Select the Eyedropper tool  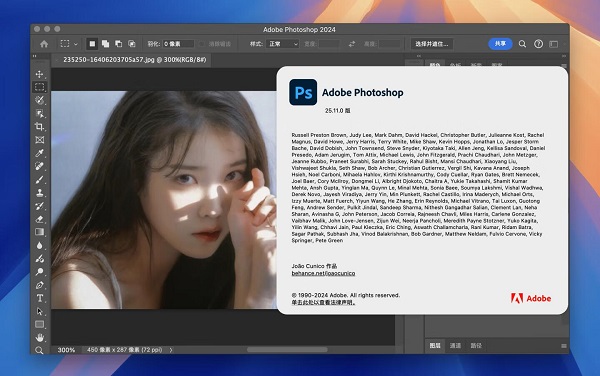click(39, 153)
